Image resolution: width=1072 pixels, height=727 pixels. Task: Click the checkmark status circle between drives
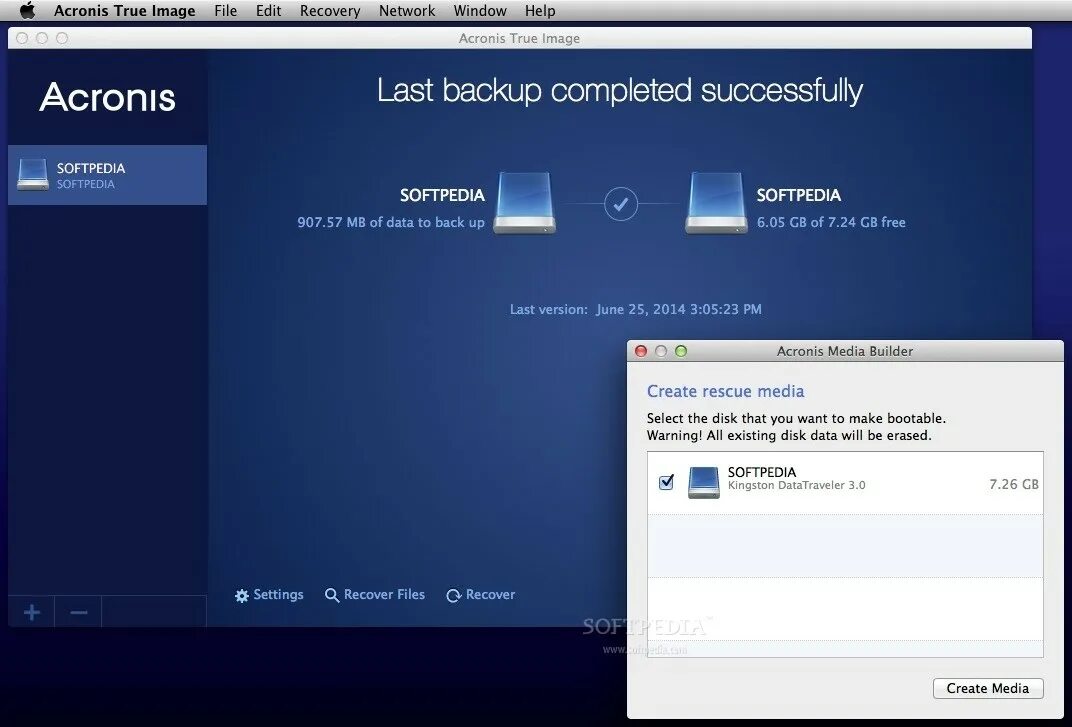click(621, 204)
